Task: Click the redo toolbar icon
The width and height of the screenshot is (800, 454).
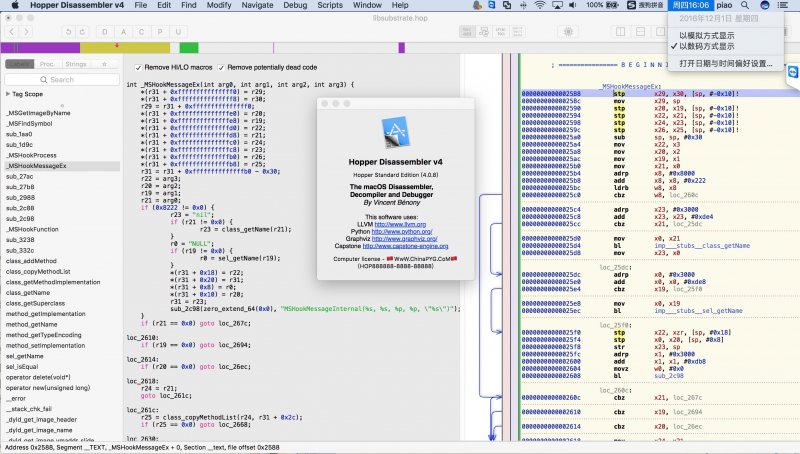Action: click(x=82, y=32)
